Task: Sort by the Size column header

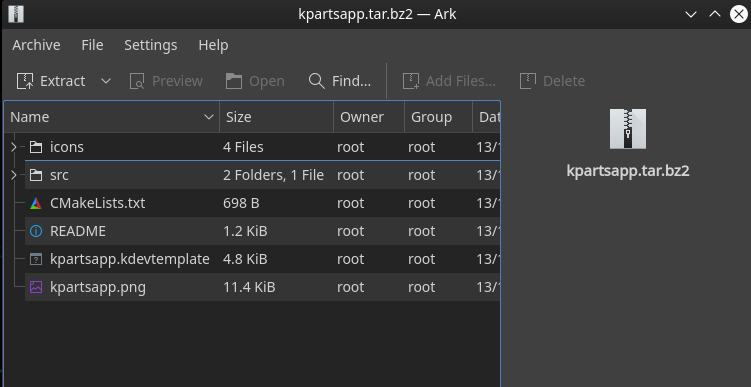Action: coord(276,117)
